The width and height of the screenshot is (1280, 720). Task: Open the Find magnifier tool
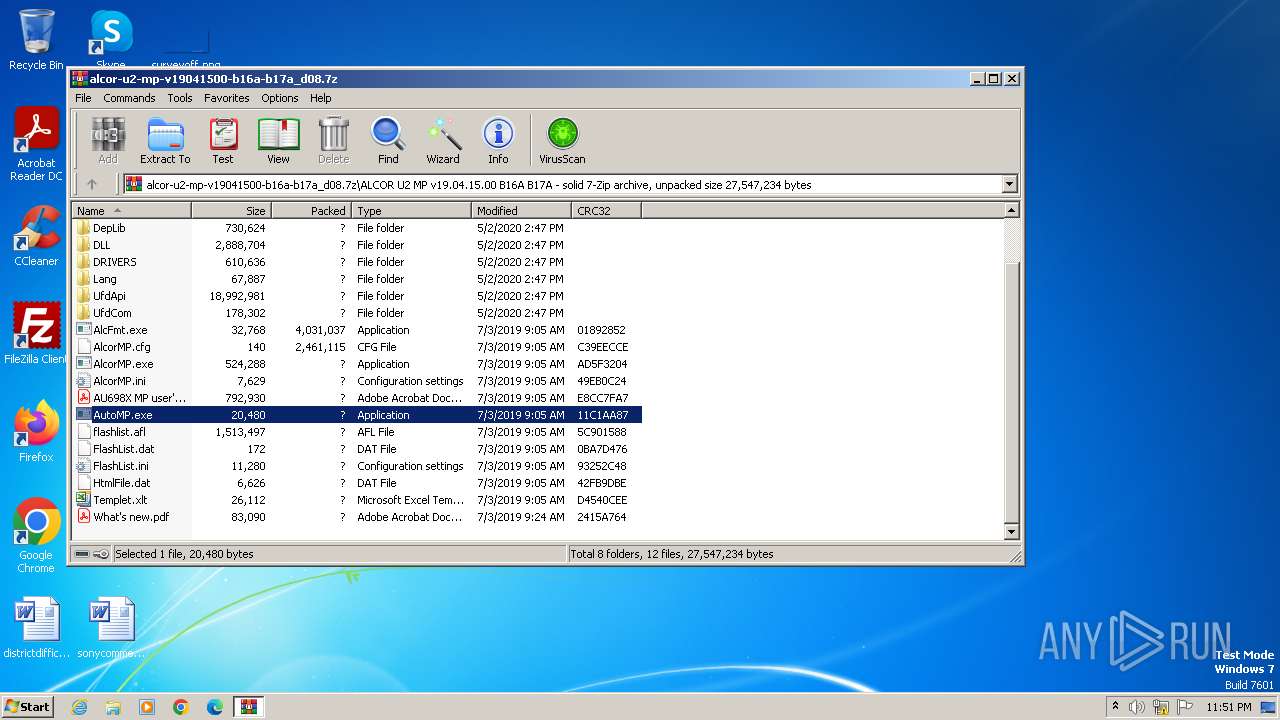pyautogui.click(x=388, y=141)
